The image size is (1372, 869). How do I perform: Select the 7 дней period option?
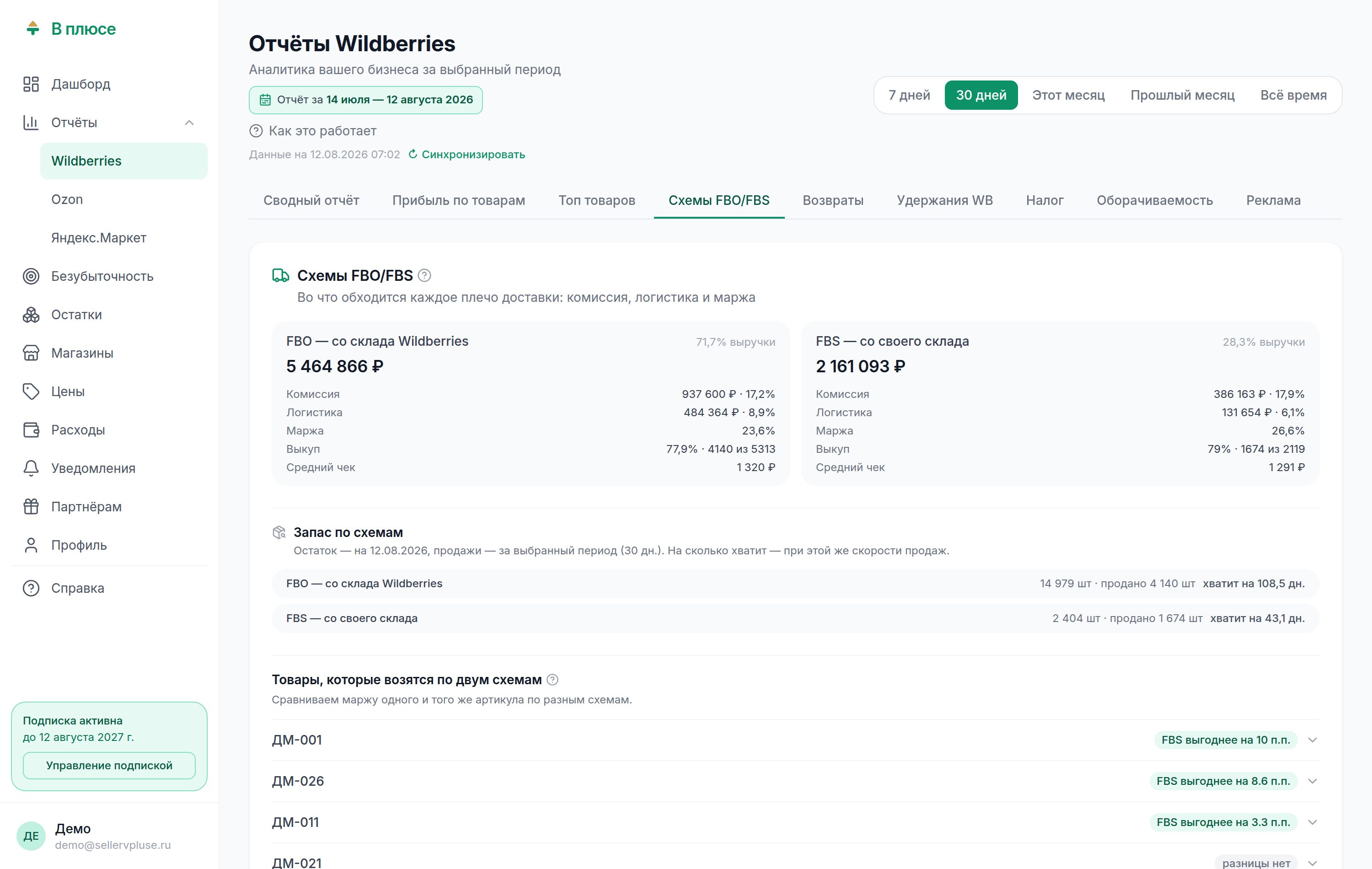click(909, 95)
